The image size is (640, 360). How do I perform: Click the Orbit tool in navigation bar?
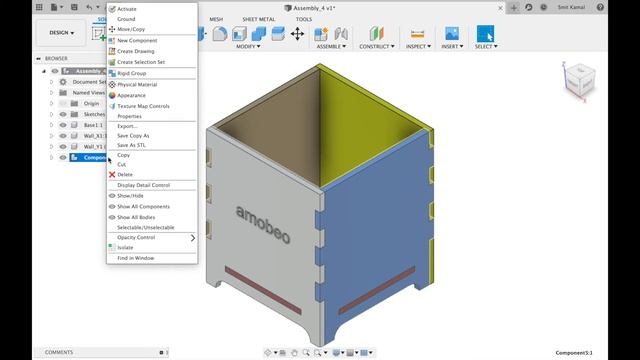click(268, 352)
